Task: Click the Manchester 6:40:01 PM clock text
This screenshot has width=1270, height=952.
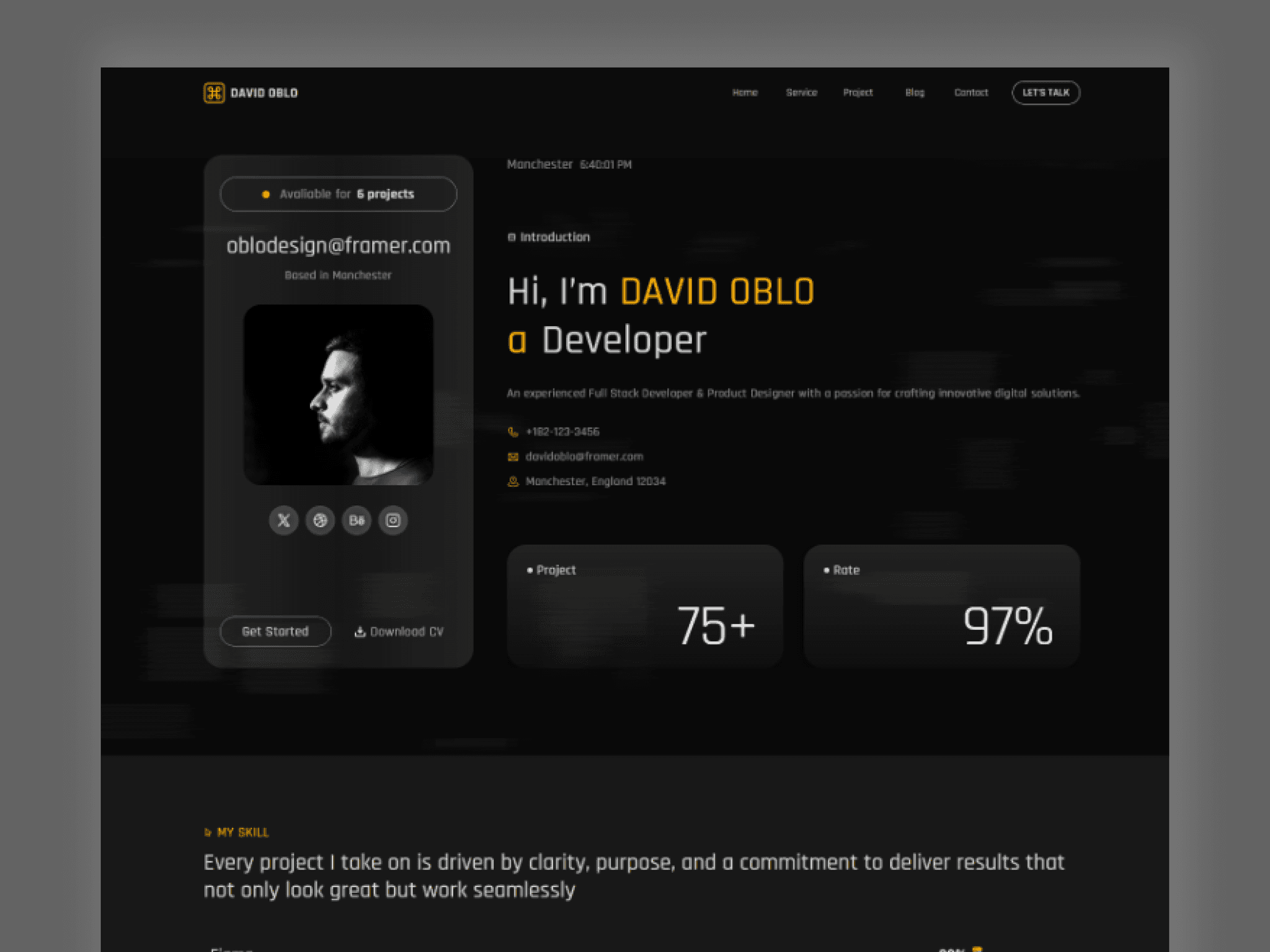Action: [x=569, y=165]
